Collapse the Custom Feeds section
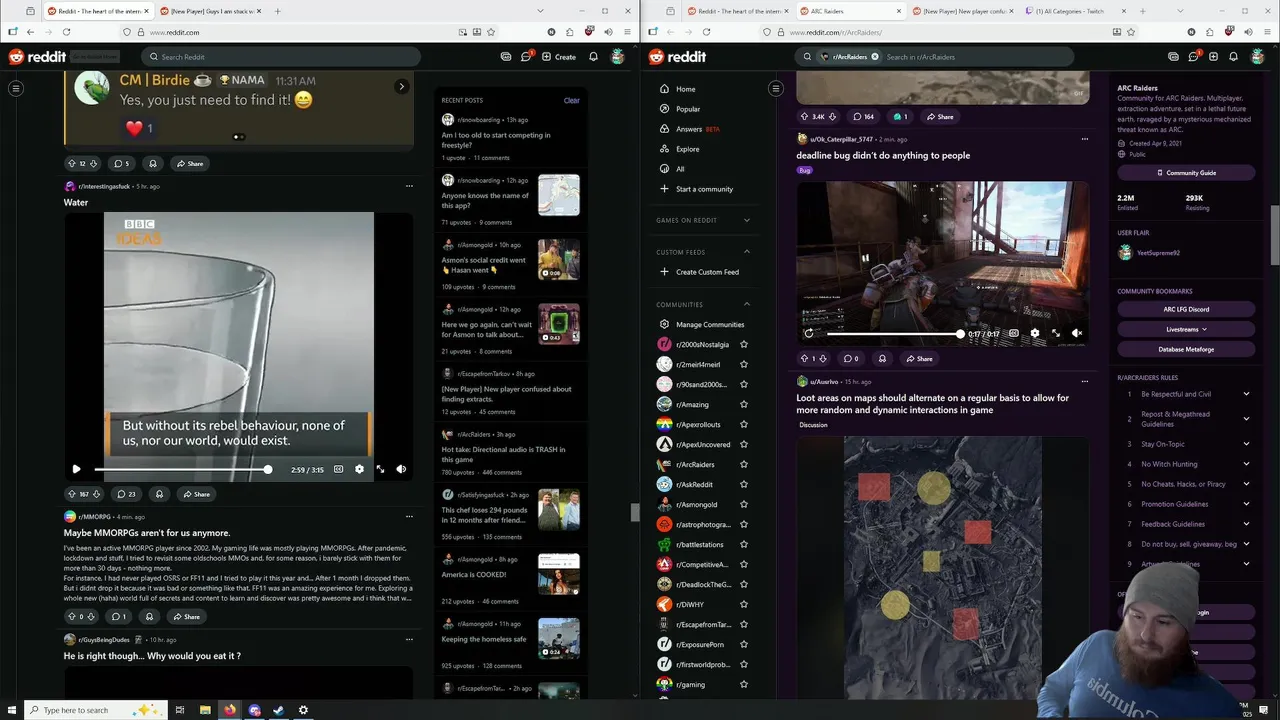 coord(746,252)
